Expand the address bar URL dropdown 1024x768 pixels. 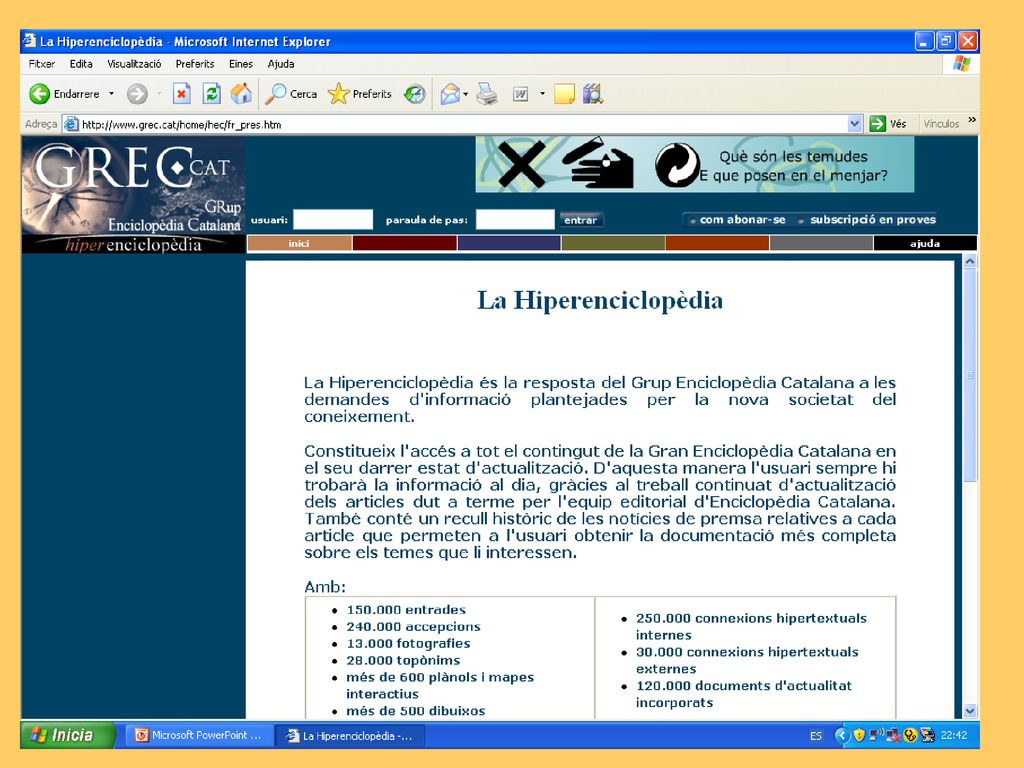pyautogui.click(x=854, y=123)
